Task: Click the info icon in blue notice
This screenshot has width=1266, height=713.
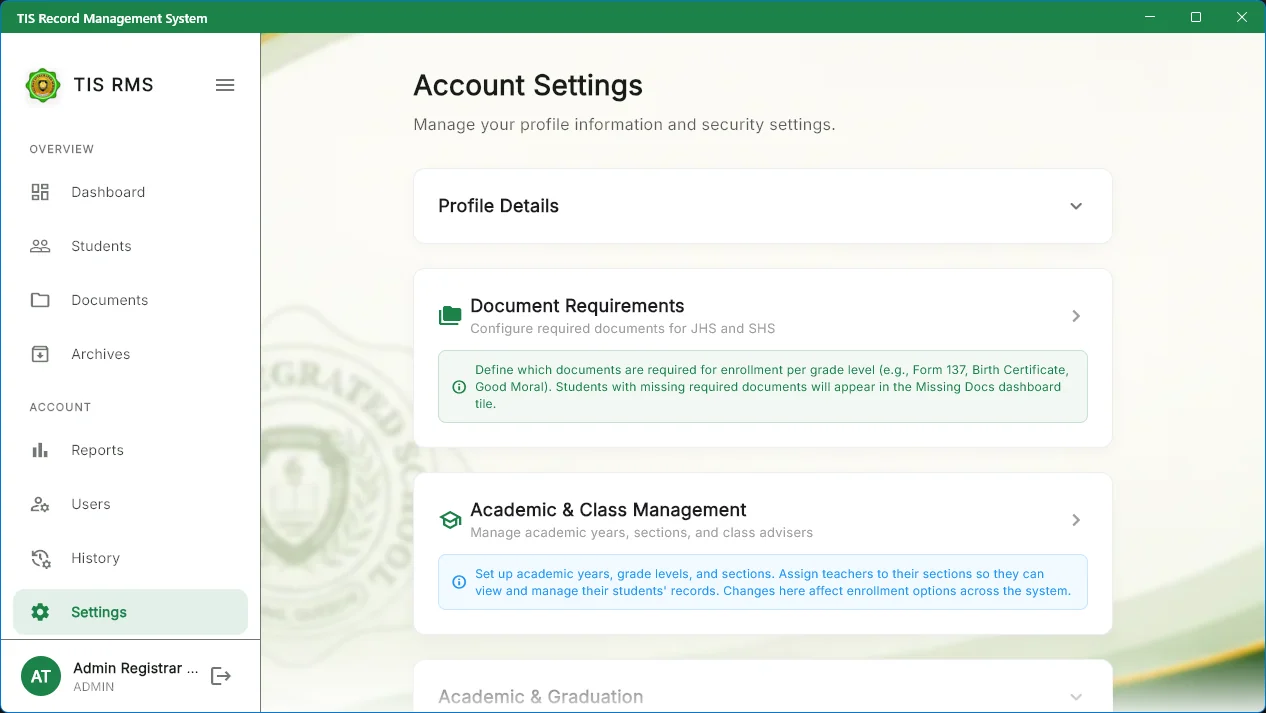Action: point(459,582)
